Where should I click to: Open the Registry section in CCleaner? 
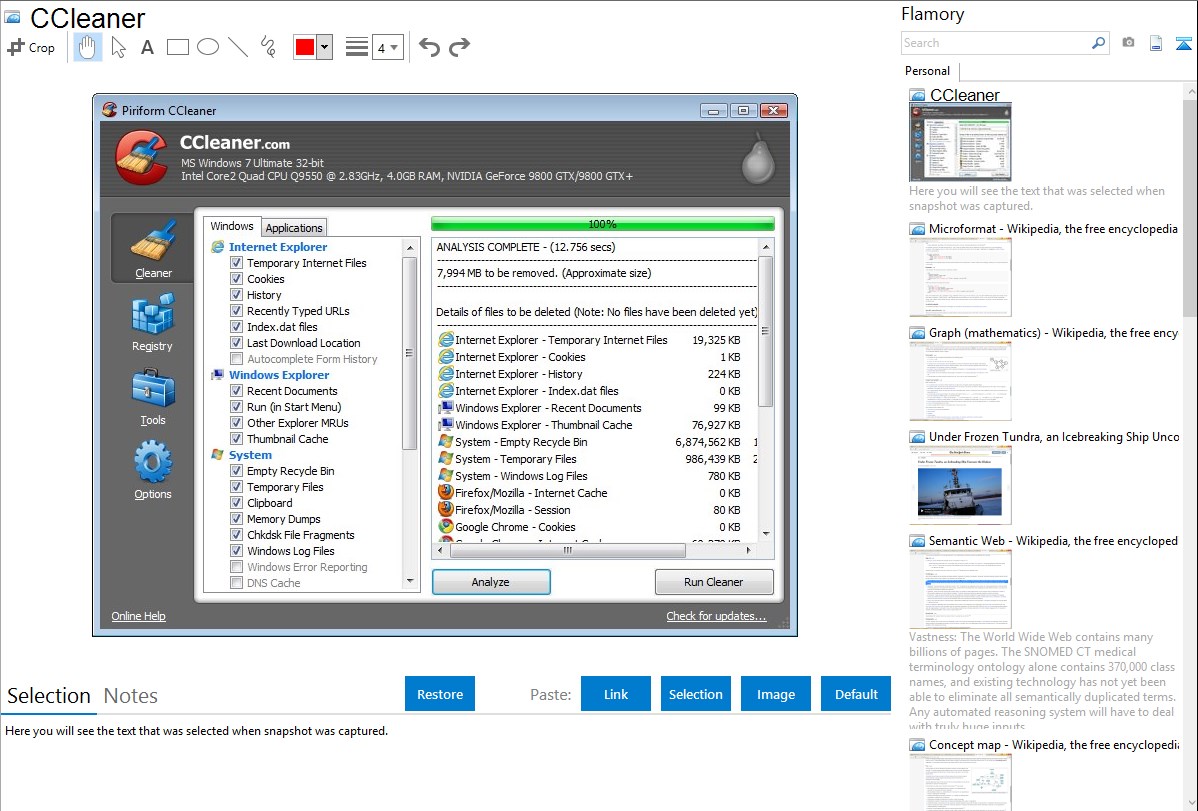[x=153, y=322]
